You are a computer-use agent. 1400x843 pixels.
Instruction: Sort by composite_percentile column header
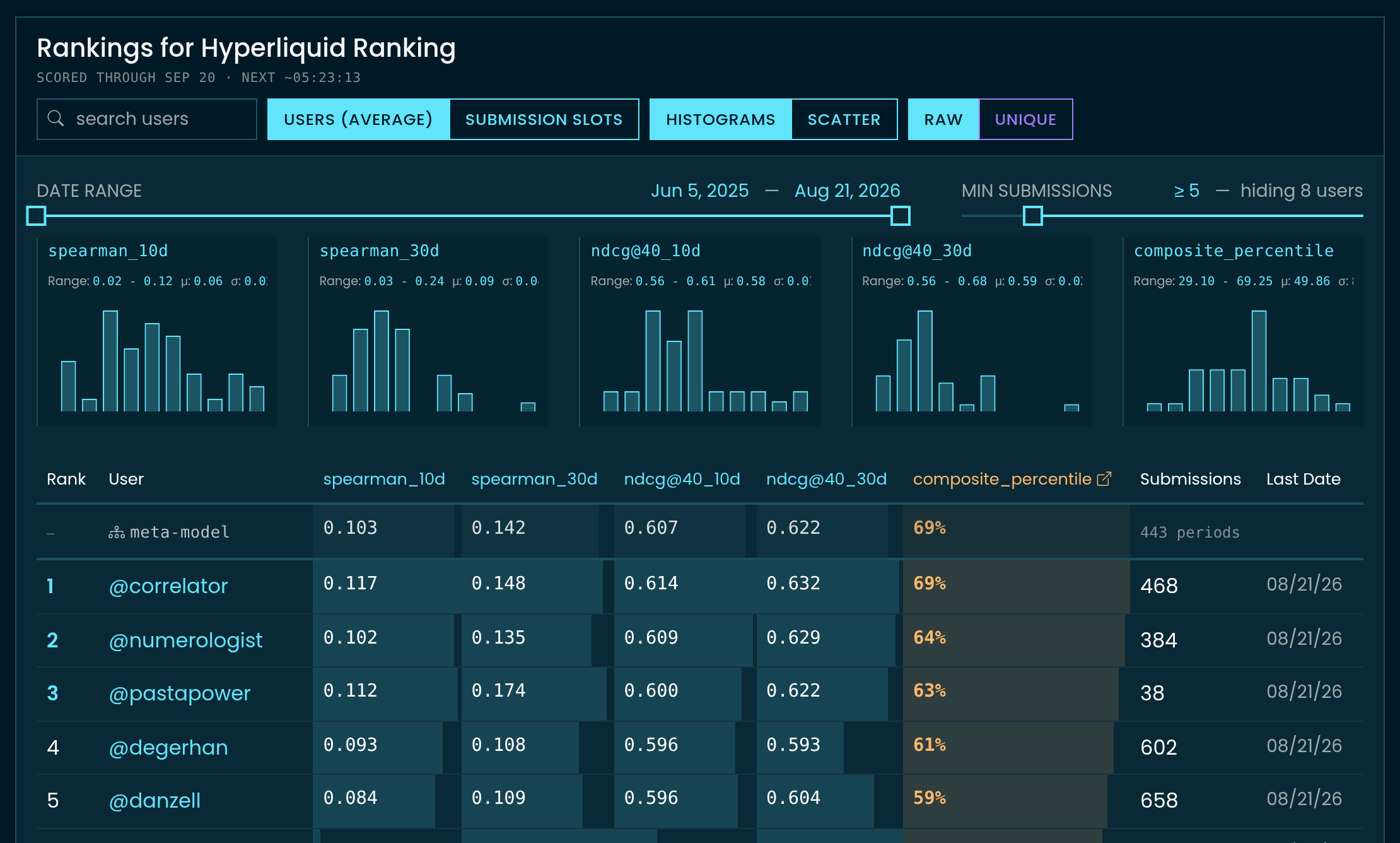point(1002,479)
